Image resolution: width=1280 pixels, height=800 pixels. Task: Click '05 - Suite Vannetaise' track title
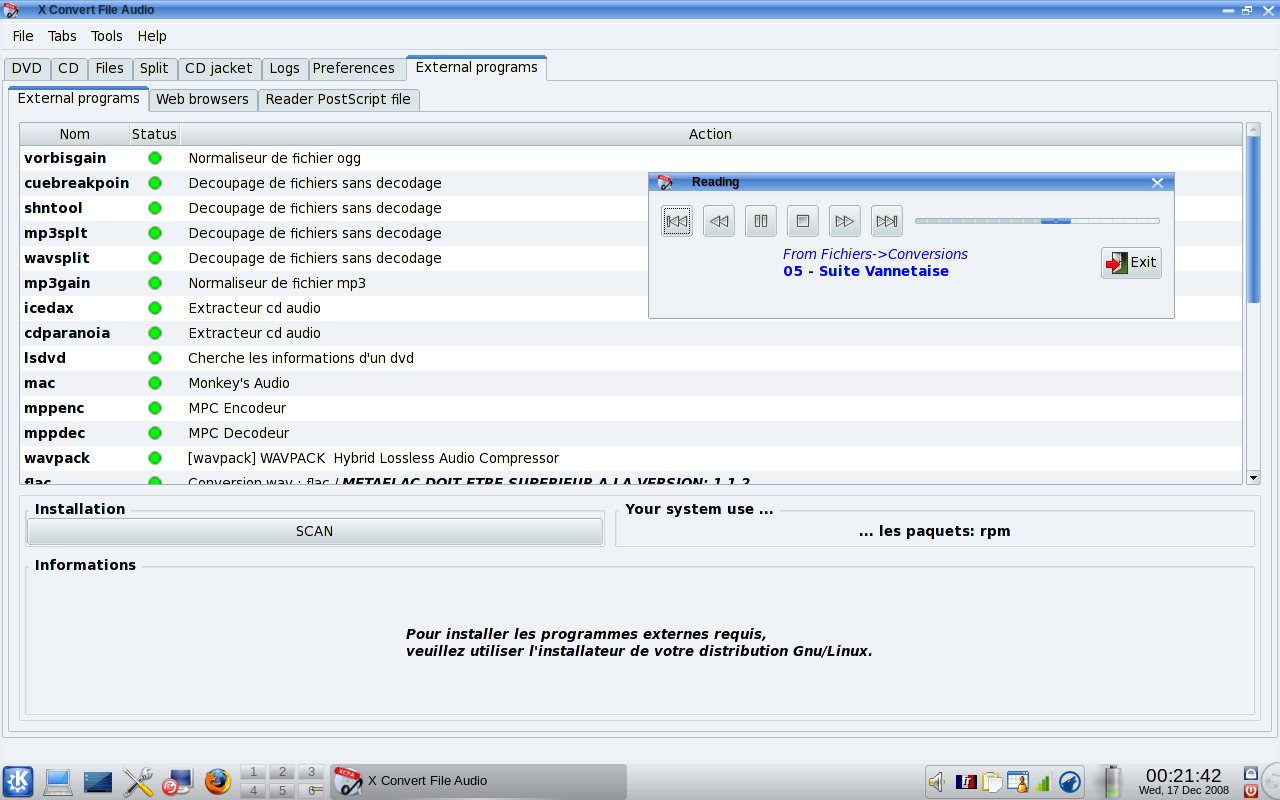point(866,271)
